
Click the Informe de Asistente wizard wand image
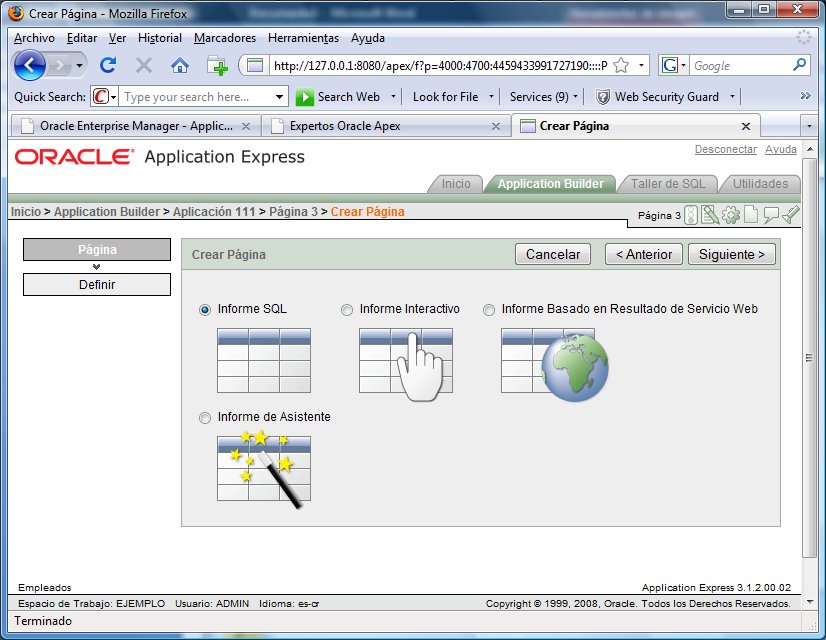[x=264, y=470]
